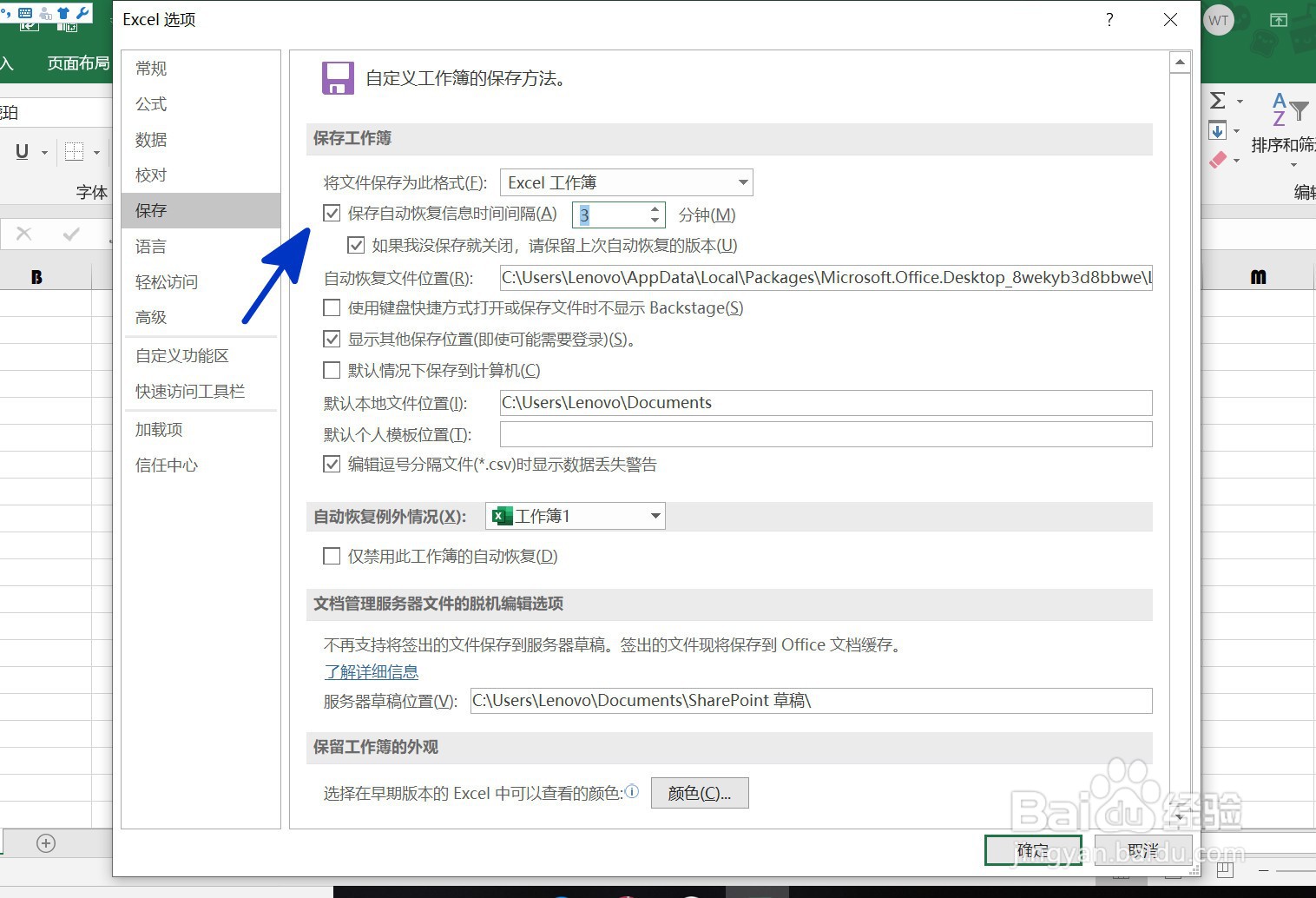Select the 公式 options category

click(x=201, y=103)
